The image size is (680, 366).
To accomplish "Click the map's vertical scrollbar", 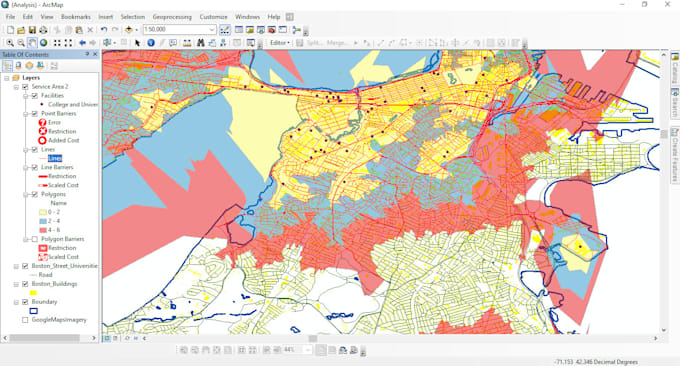I will pos(664,191).
